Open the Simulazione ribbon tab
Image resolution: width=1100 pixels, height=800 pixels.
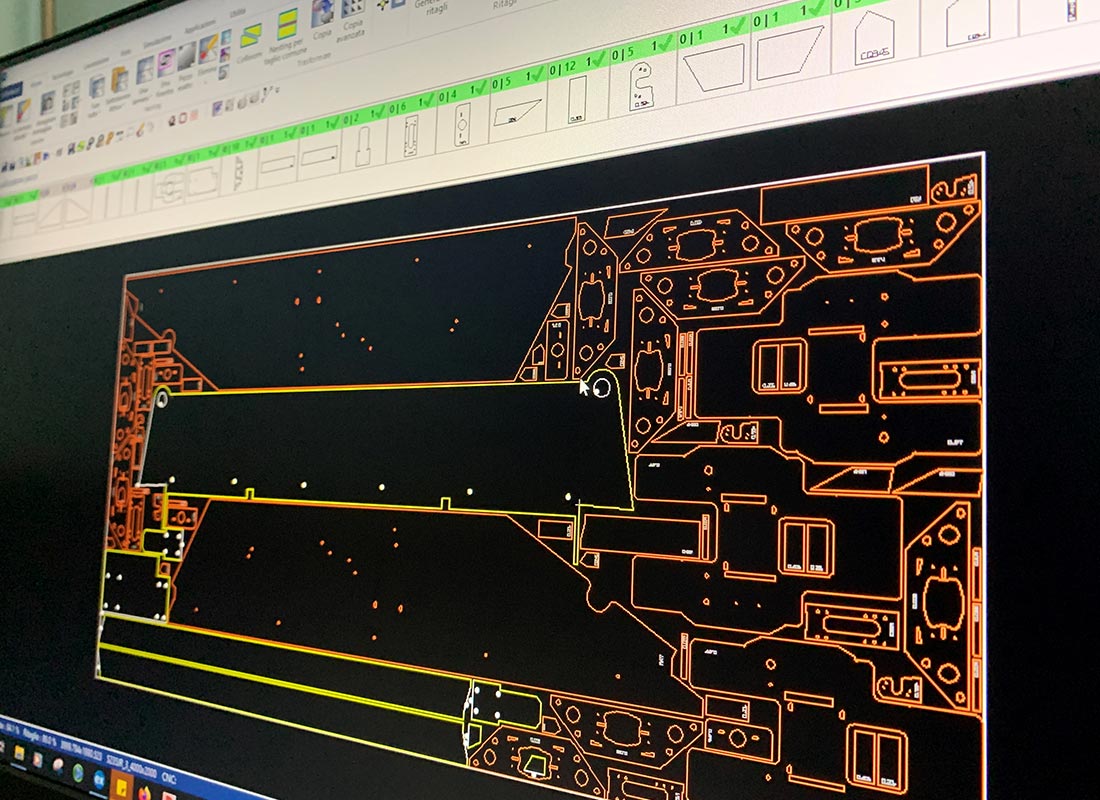pos(157,41)
